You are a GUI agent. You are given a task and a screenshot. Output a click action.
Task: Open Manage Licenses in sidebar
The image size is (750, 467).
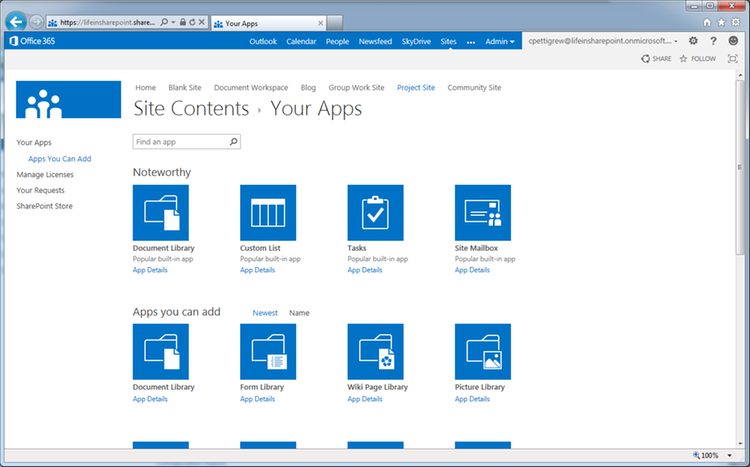[x=45, y=175]
